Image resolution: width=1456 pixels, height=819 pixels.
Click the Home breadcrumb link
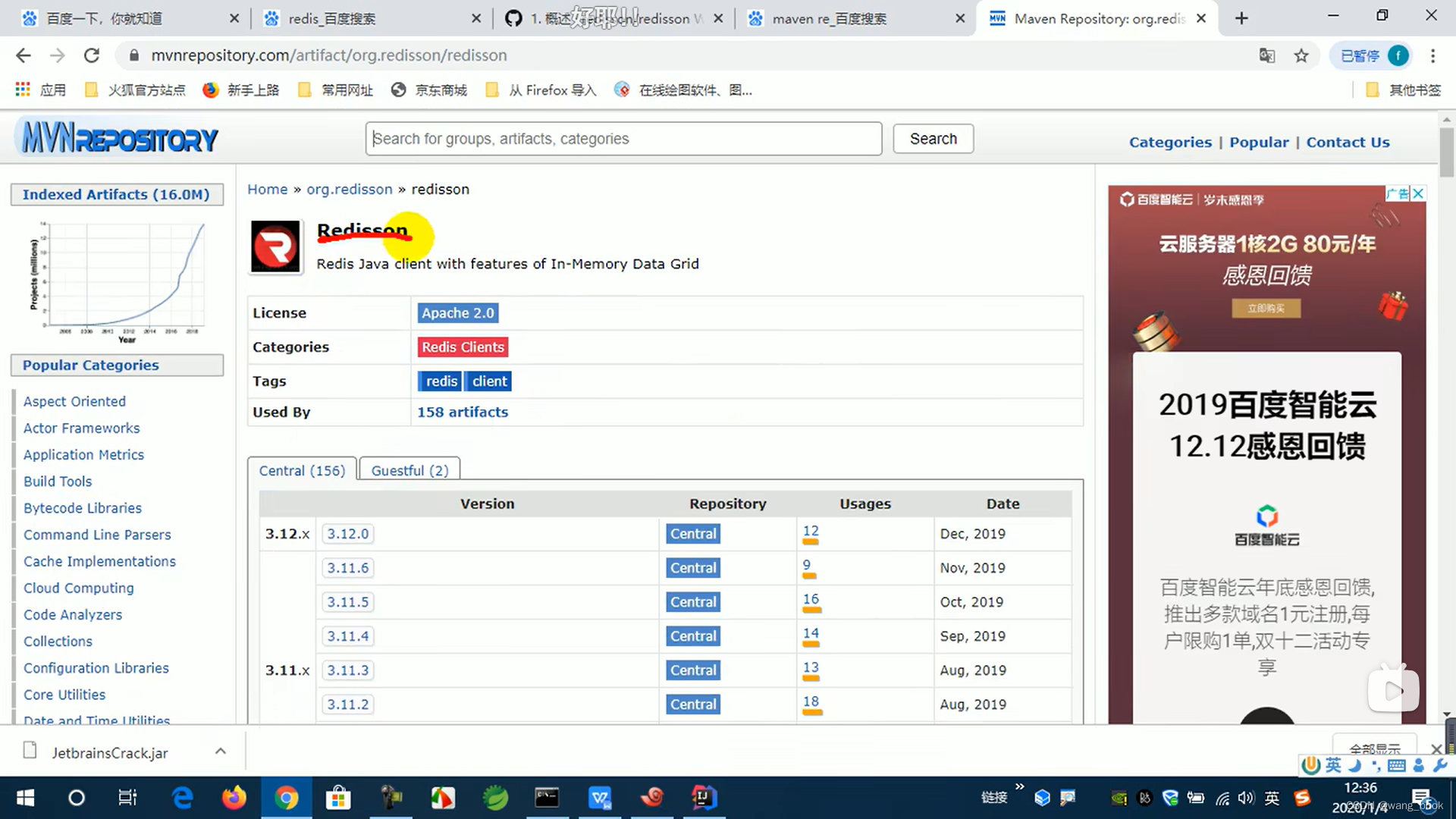(268, 189)
